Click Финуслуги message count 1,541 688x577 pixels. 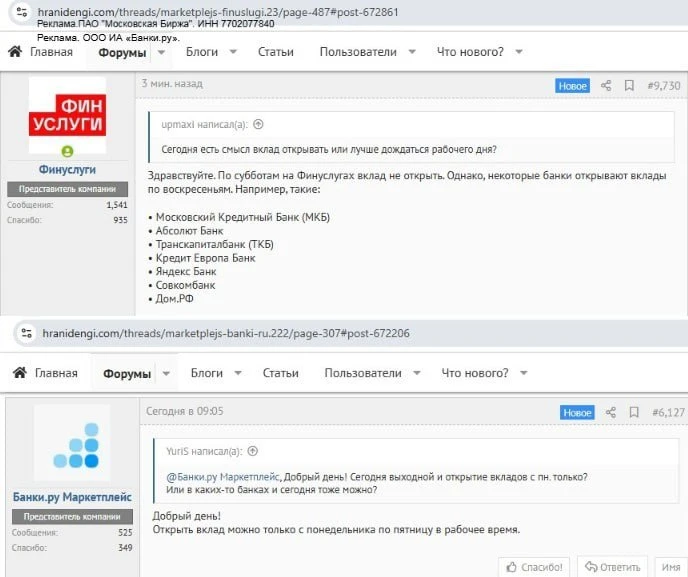click(117, 205)
